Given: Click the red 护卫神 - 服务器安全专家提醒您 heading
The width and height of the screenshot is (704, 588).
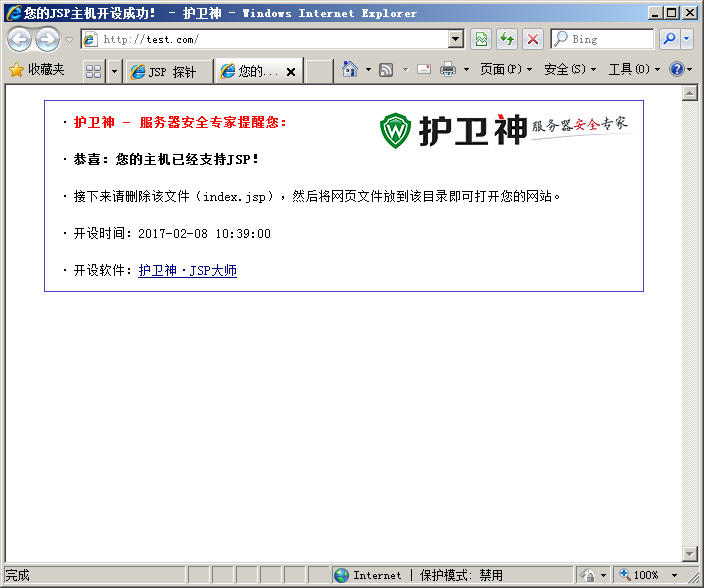Looking at the screenshot, I should (x=180, y=122).
